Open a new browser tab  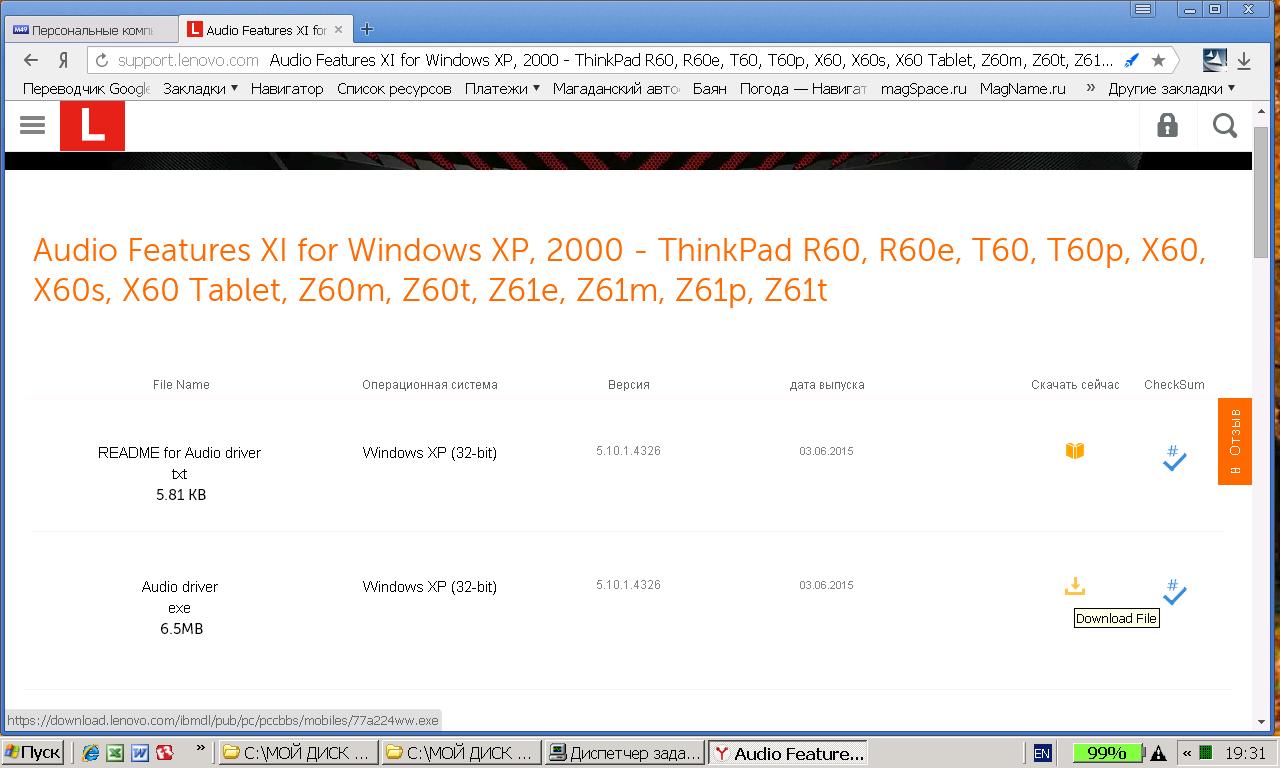367,29
